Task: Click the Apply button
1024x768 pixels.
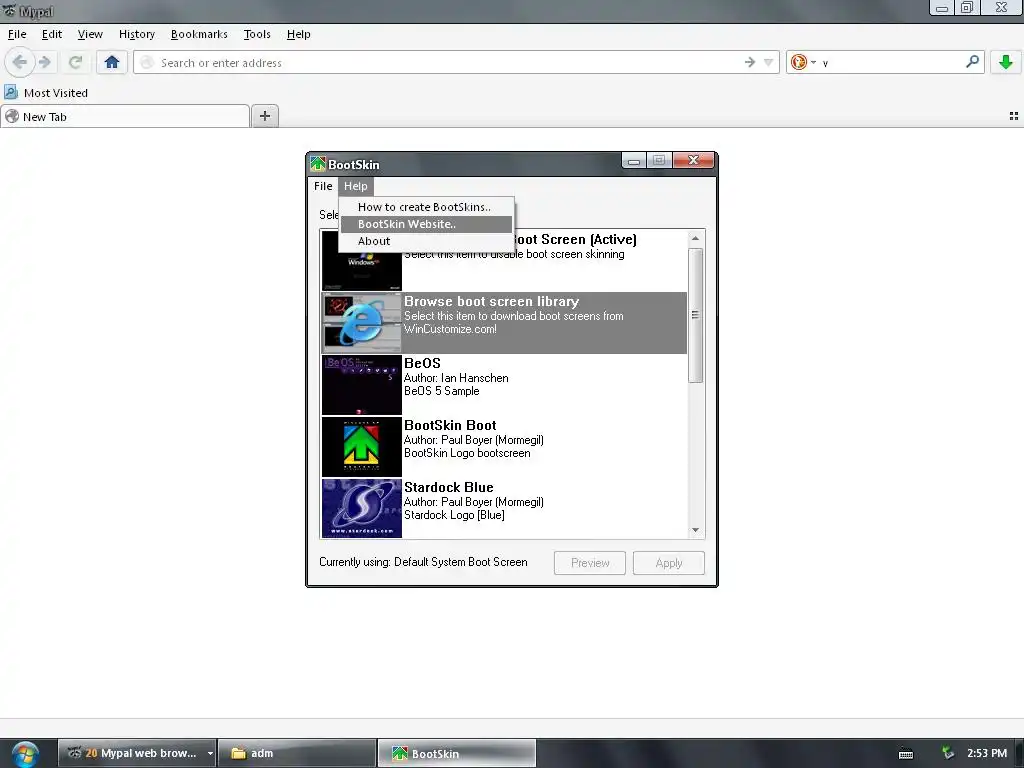Action: [669, 563]
